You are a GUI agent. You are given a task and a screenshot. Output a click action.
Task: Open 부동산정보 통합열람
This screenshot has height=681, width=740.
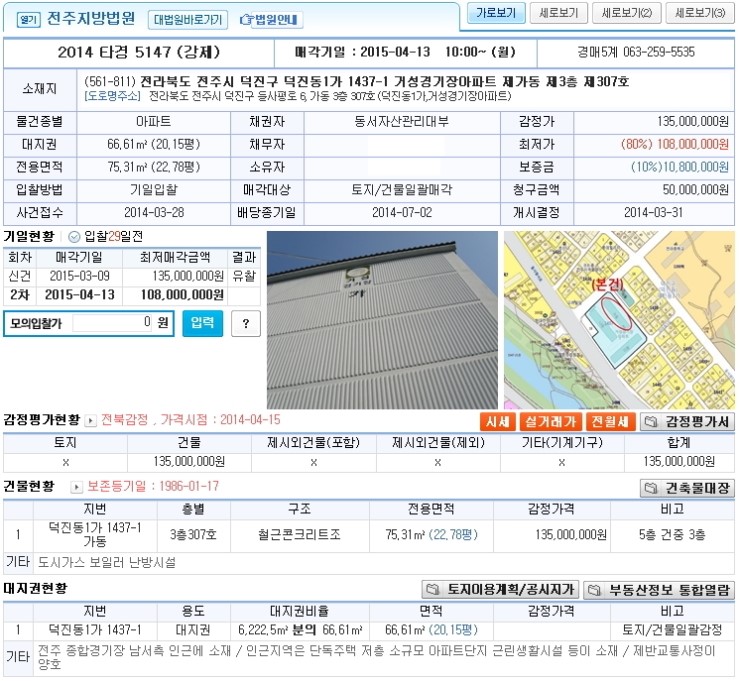point(659,589)
